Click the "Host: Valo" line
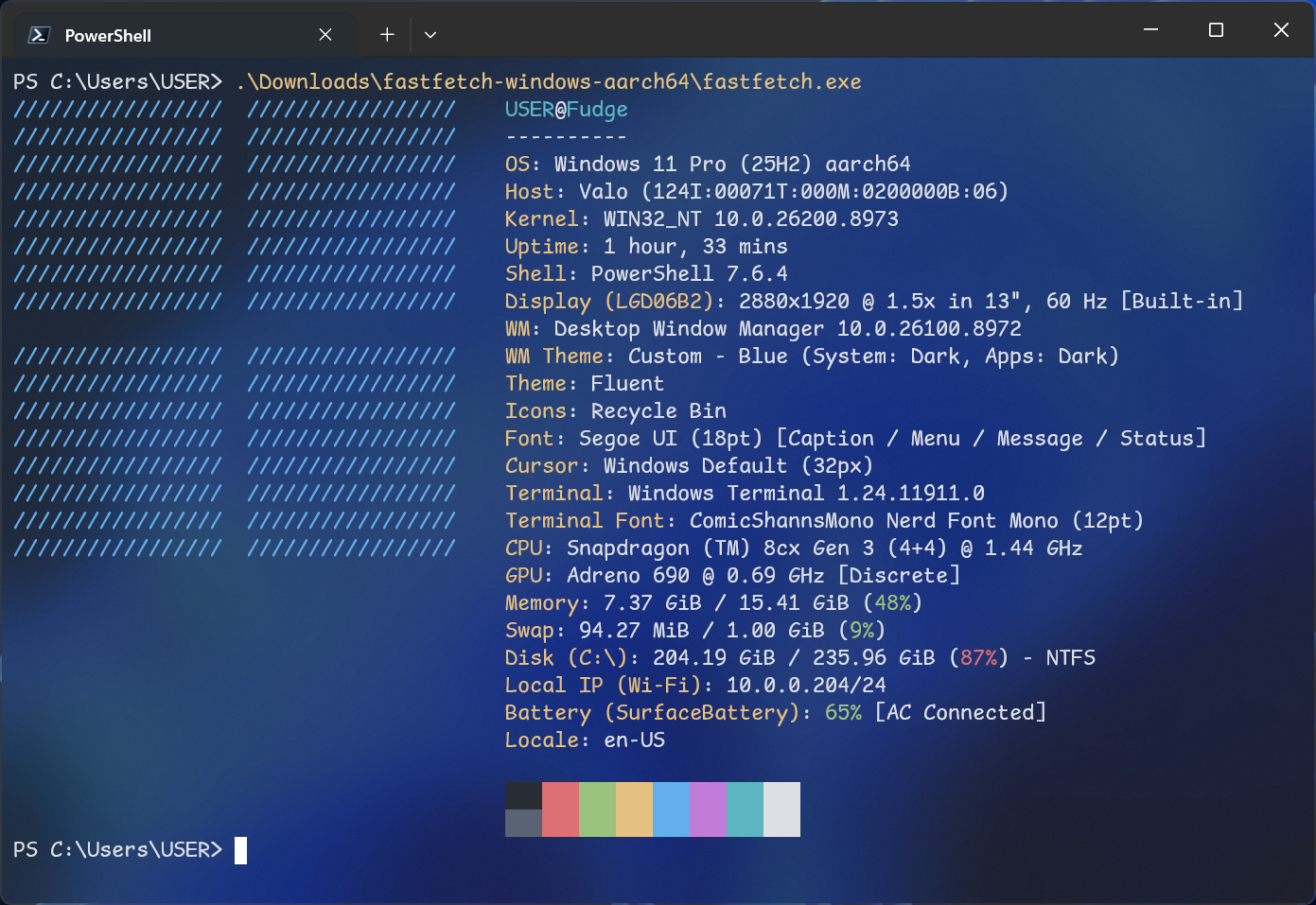The height and width of the screenshot is (905, 1316). 757,192
